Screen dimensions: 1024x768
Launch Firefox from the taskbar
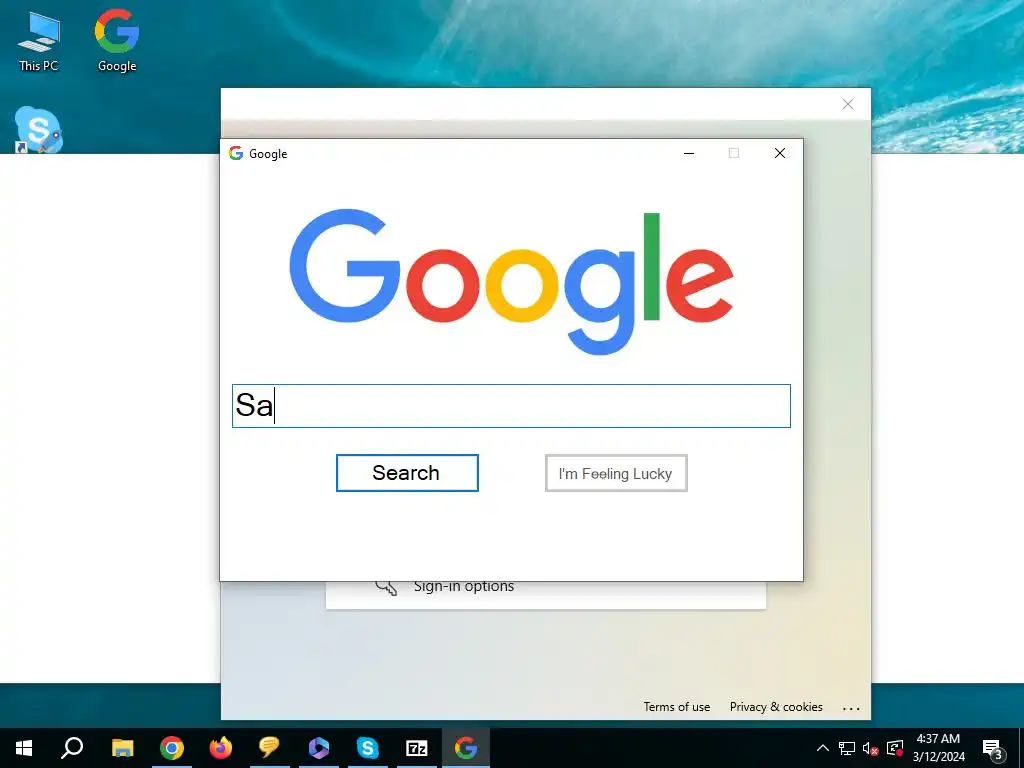[x=221, y=748]
